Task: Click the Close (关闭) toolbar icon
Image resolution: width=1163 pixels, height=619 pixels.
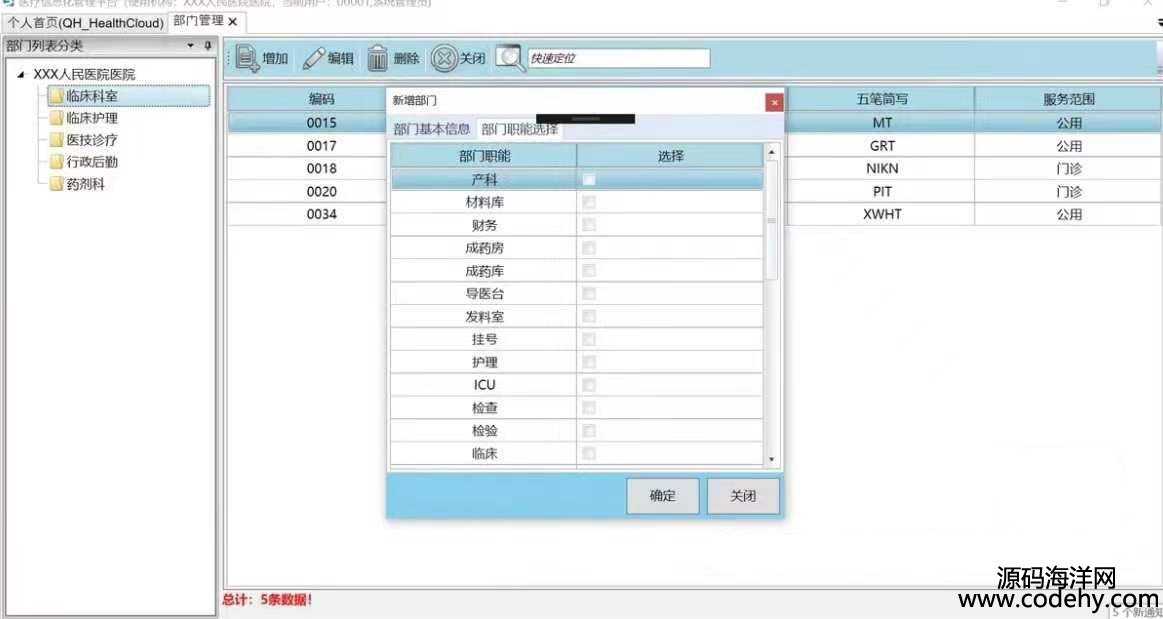Action: [443, 59]
